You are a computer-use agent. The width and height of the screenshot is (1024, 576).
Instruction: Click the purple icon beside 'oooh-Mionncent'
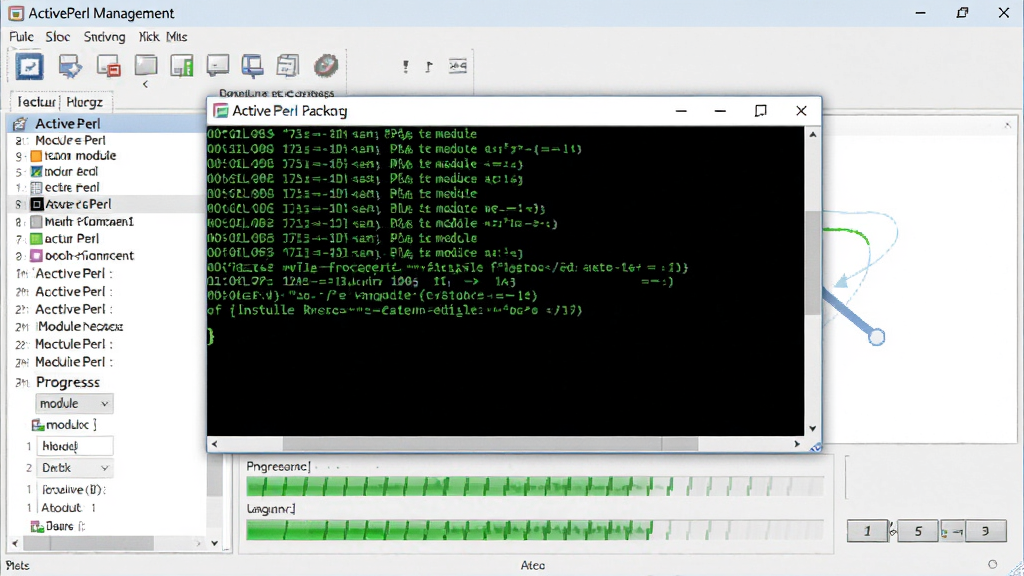pos(37,256)
